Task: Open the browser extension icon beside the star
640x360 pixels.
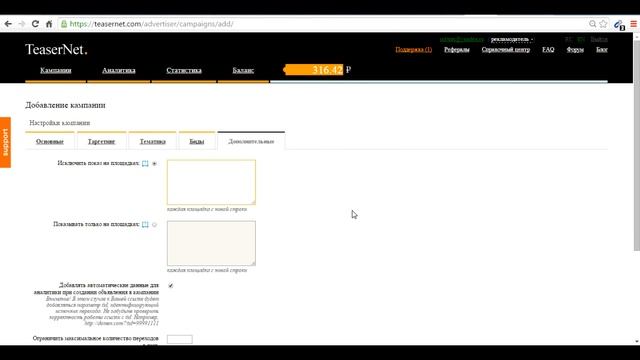Action: pyautogui.click(x=619, y=24)
